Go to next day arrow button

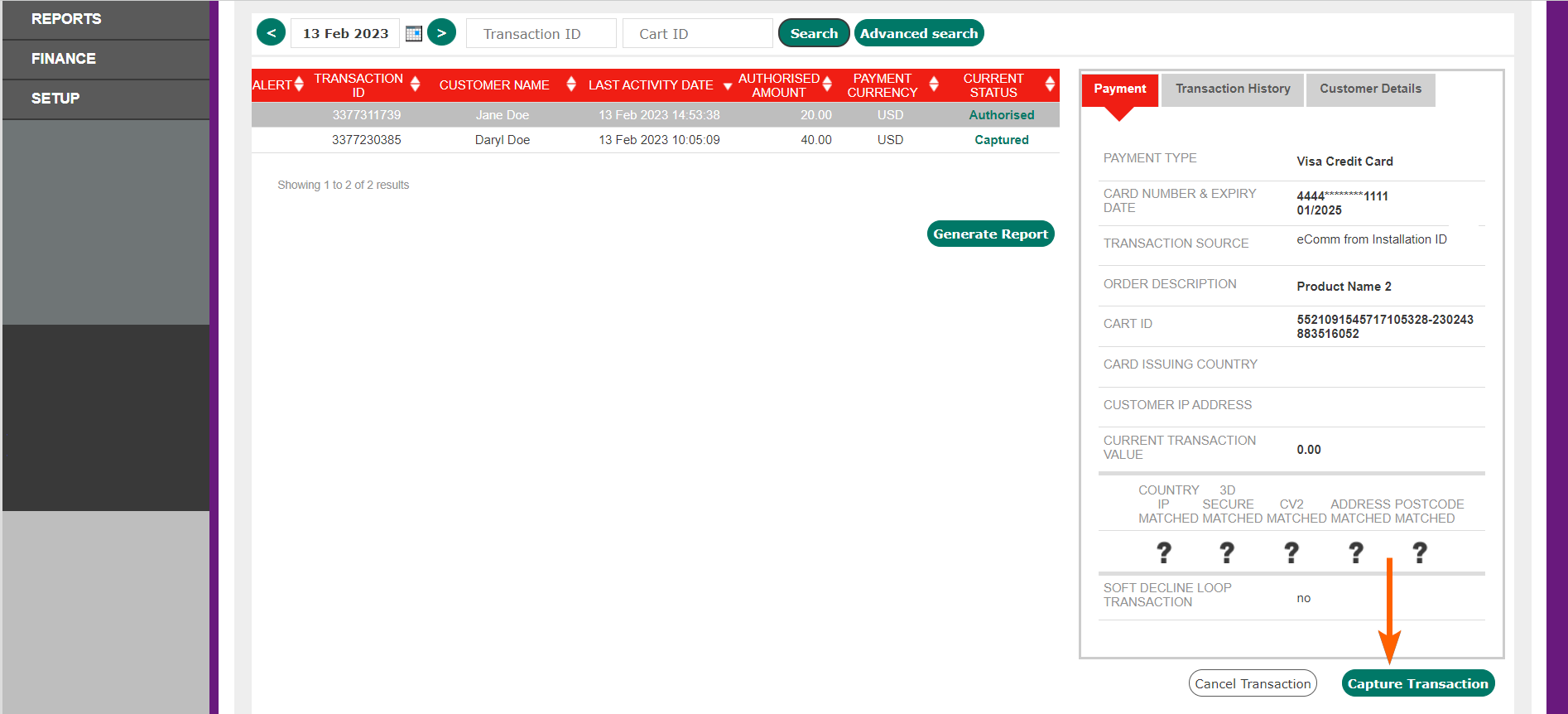pyautogui.click(x=442, y=33)
